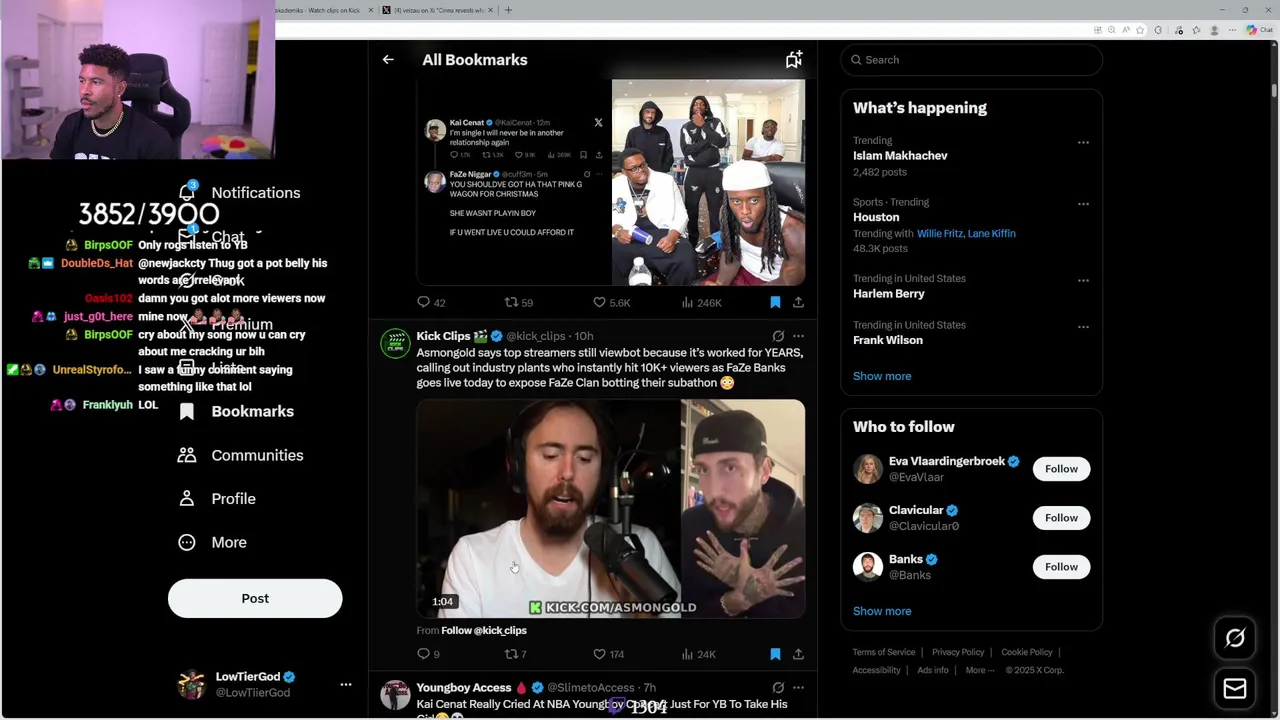Image resolution: width=1280 pixels, height=720 pixels.
Task: Open Ads info footer link
Action: [x=933, y=670]
